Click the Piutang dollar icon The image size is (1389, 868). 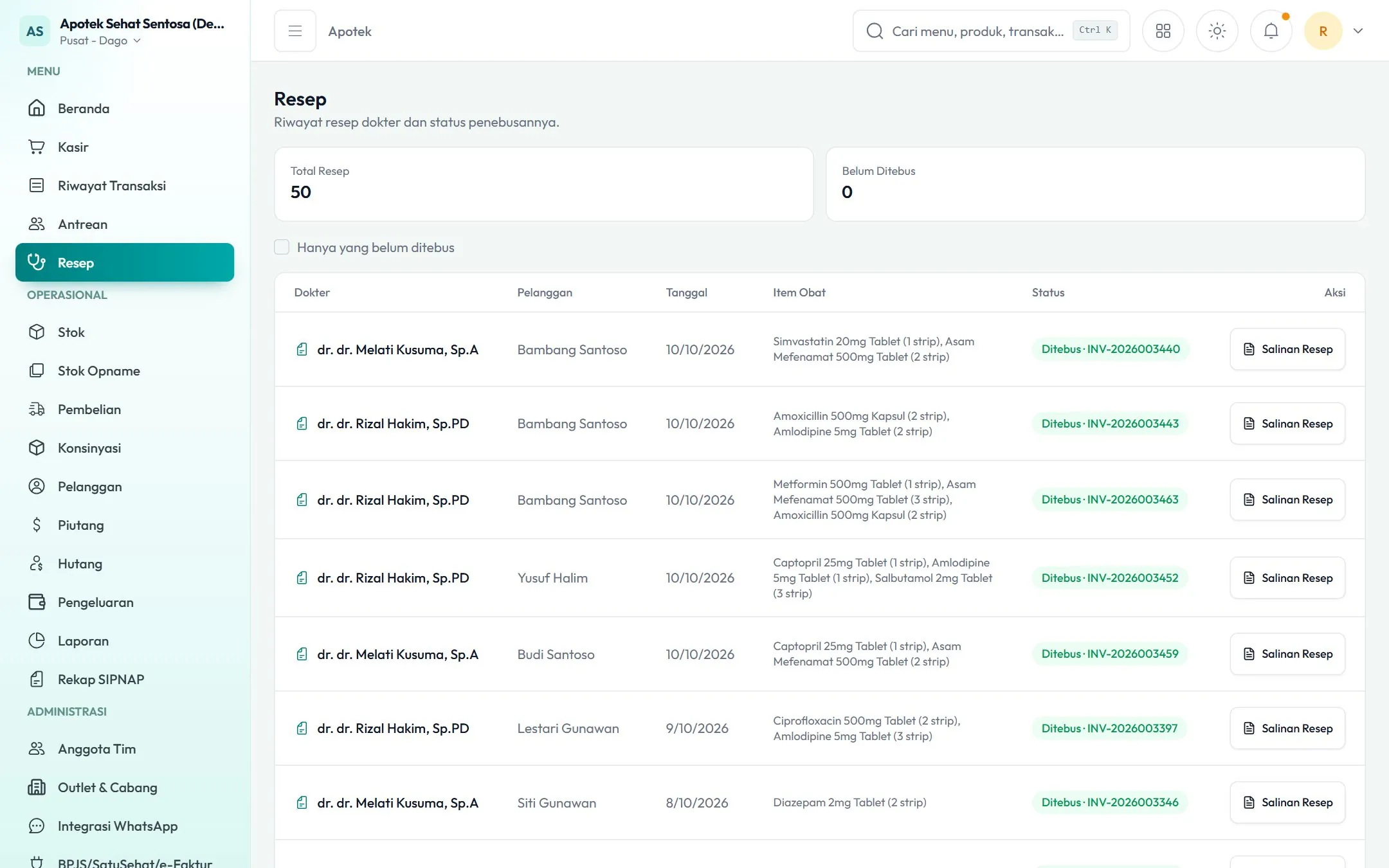[x=37, y=525]
